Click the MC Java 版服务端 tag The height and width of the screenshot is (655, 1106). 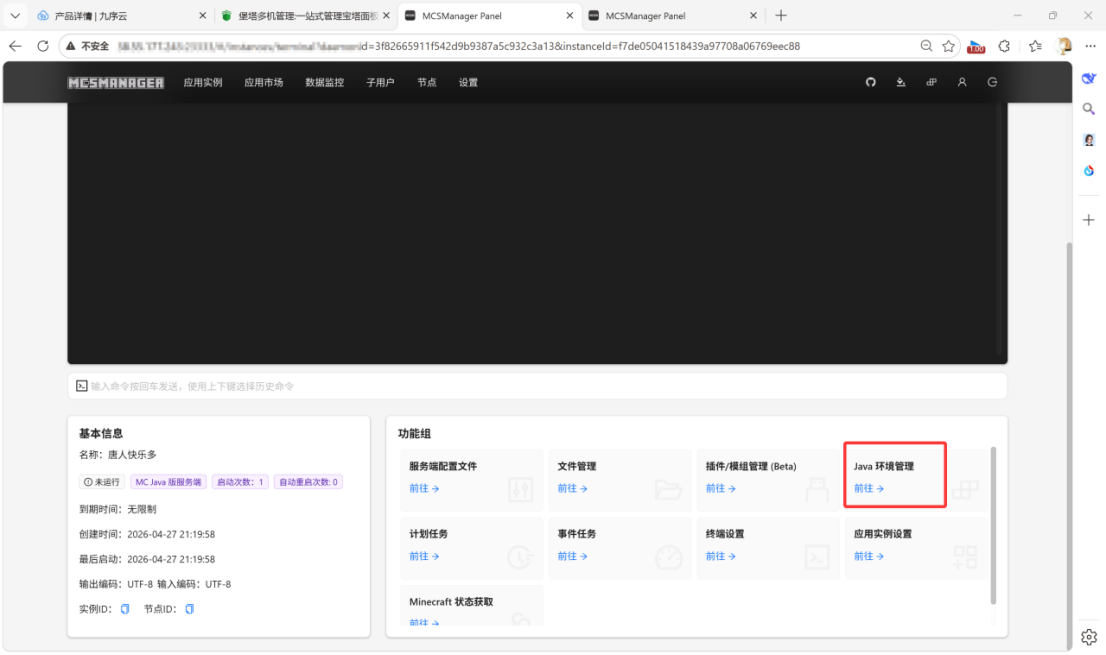168,482
